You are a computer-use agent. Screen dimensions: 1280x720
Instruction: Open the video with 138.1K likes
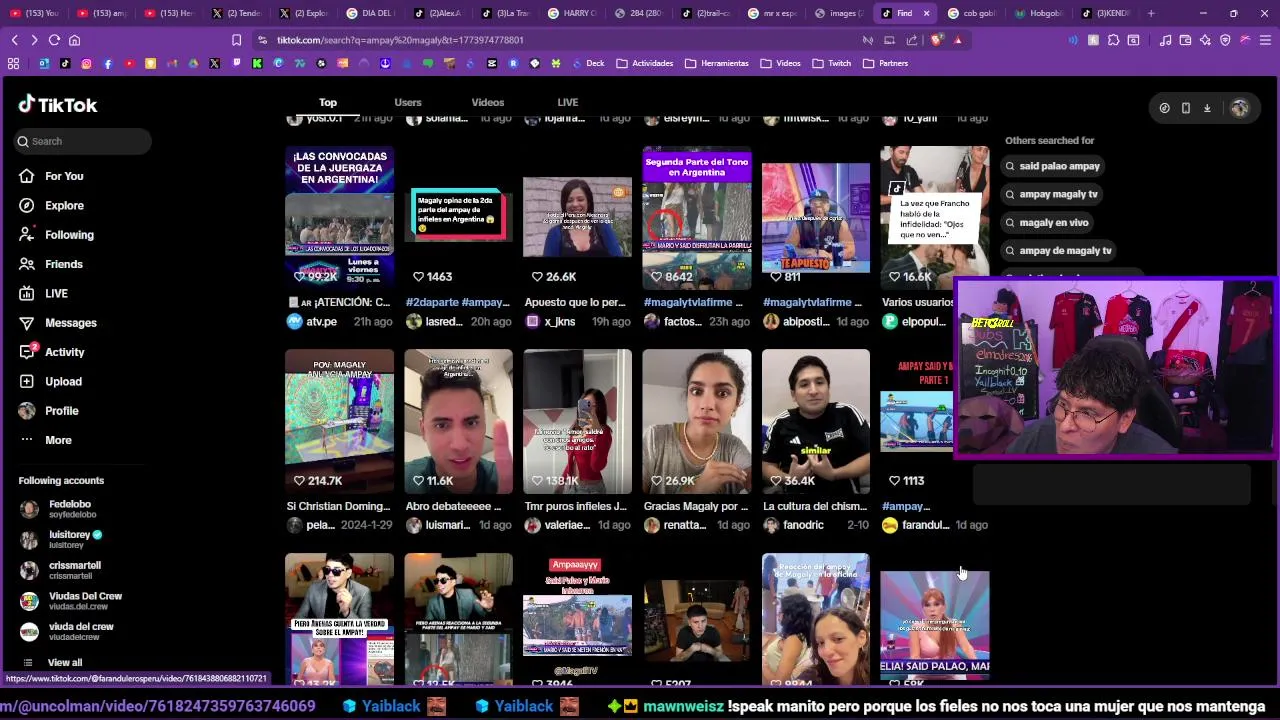click(577, 421)
